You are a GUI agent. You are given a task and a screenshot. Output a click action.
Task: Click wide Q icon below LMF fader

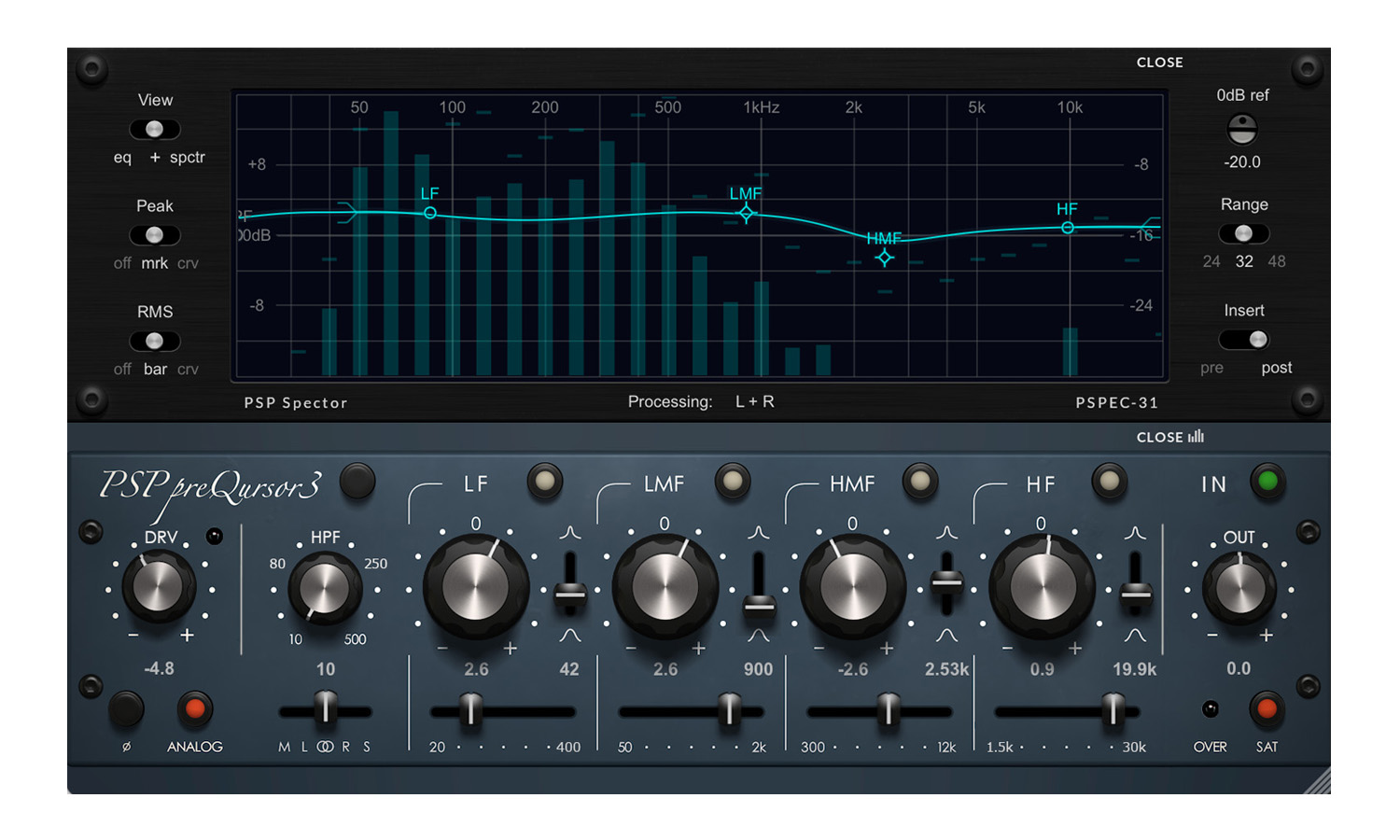pyautogui.click(x=759, y=636)
